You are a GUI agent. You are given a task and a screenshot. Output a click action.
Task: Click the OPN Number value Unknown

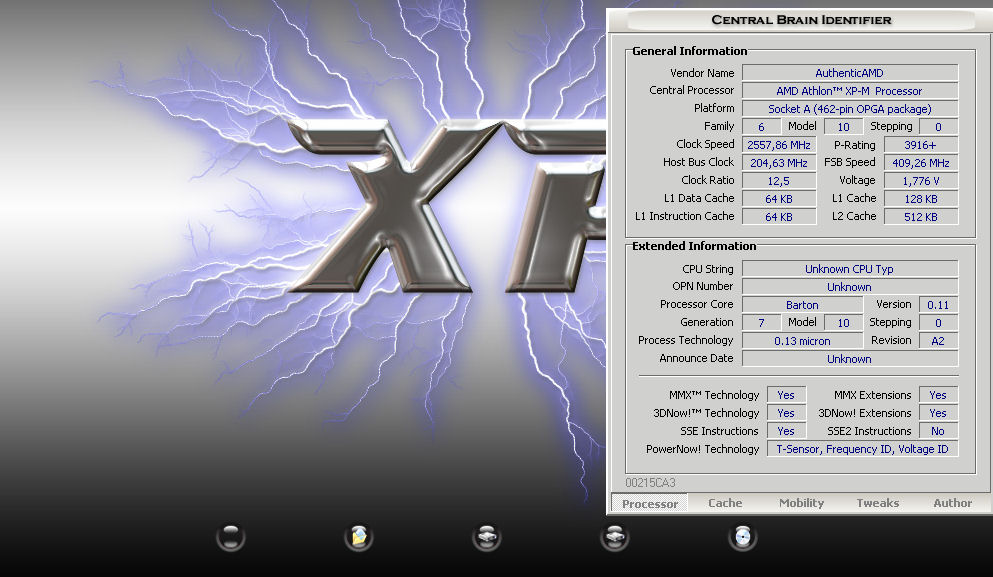click(x=849, y=287)
